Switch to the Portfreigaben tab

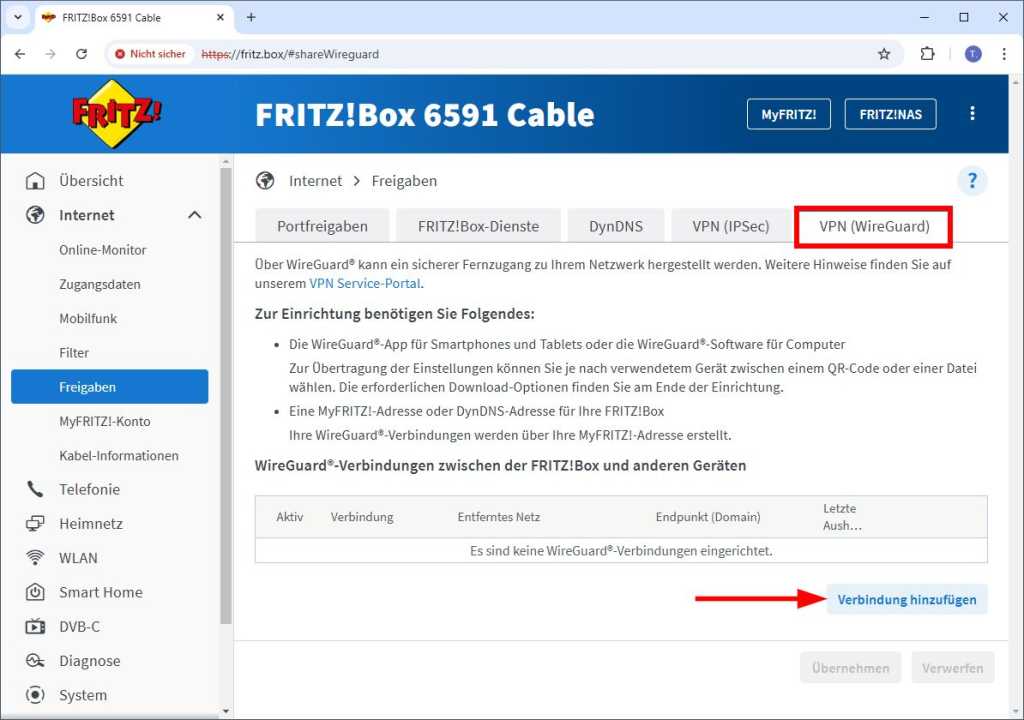point(321,225)
